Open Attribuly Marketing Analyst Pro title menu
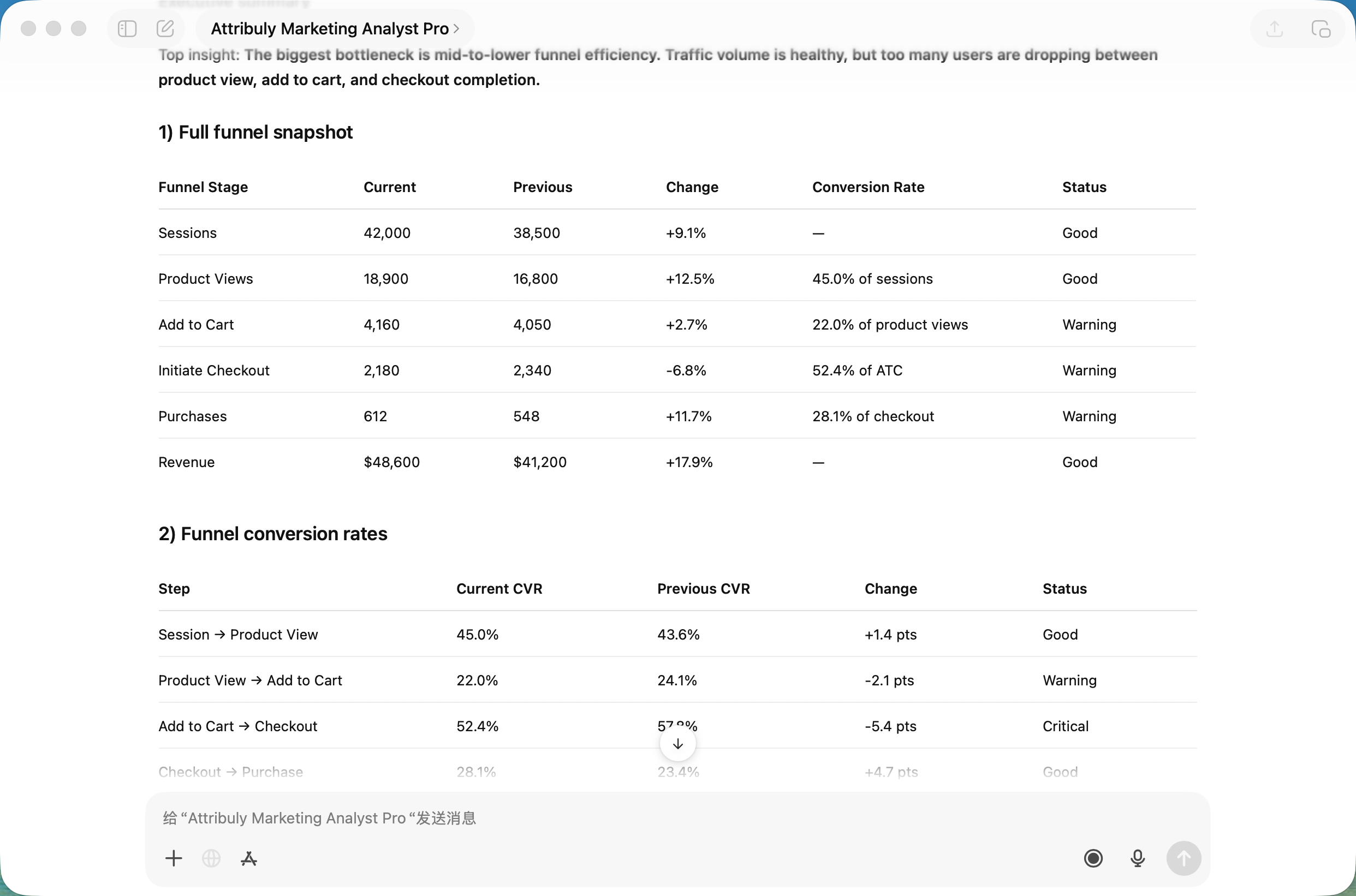Screen dimensions: 1356x896 (x=335, y=28)
